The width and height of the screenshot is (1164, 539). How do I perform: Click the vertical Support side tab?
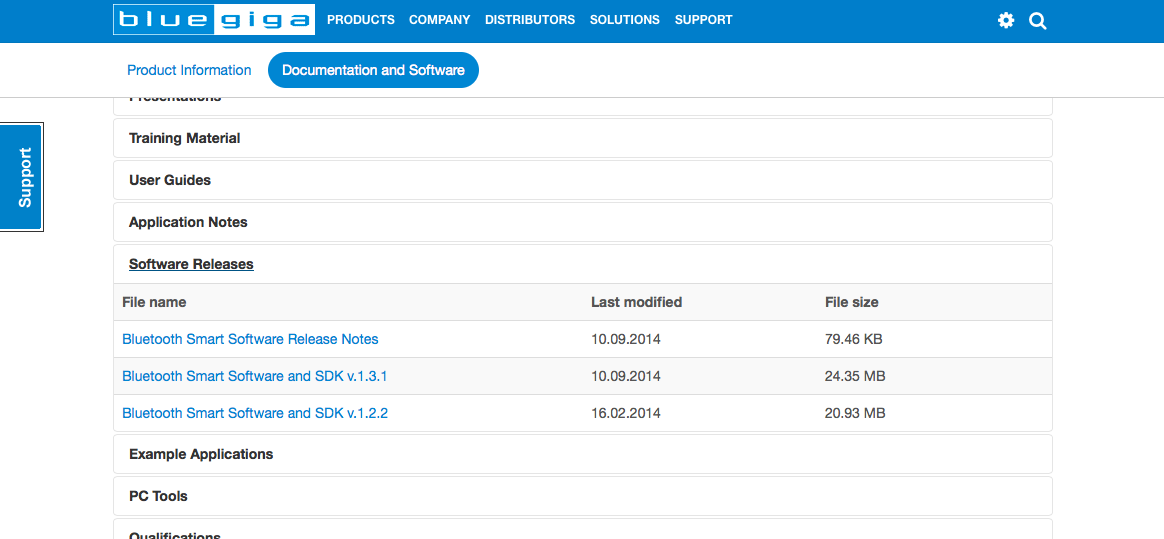coord(24,177)
